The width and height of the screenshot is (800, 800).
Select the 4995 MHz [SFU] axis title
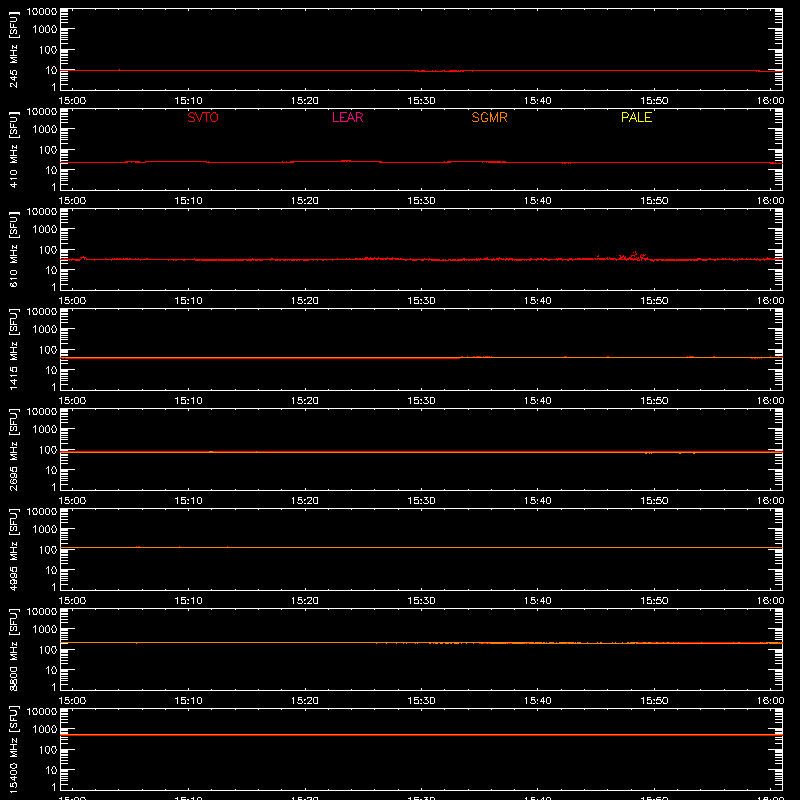click(x=13, y=549)
